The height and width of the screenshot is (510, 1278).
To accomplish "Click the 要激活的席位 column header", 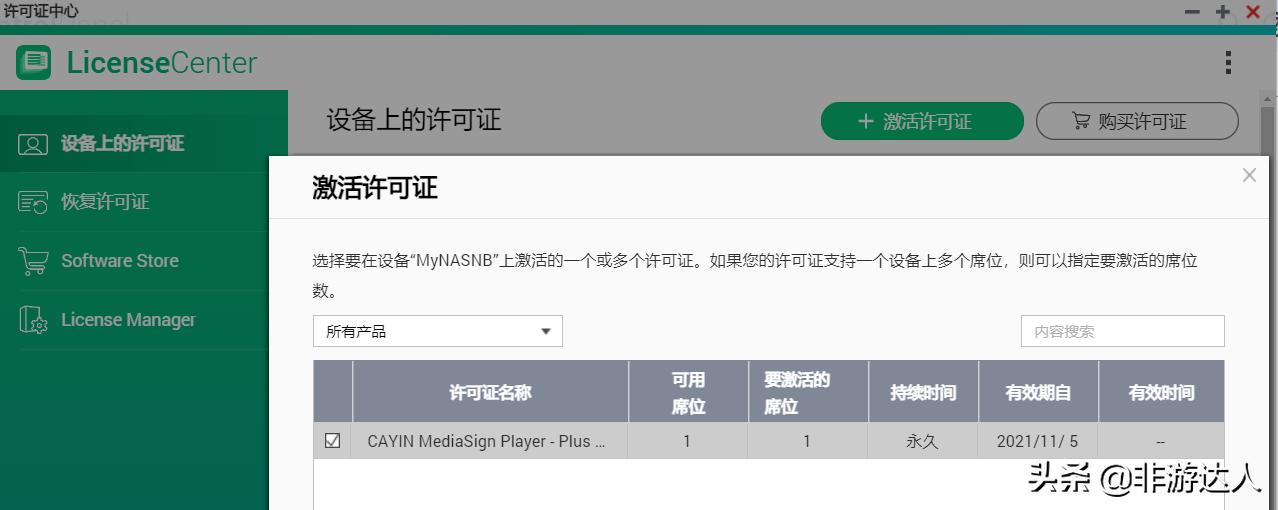I will [x=808, y=392].
